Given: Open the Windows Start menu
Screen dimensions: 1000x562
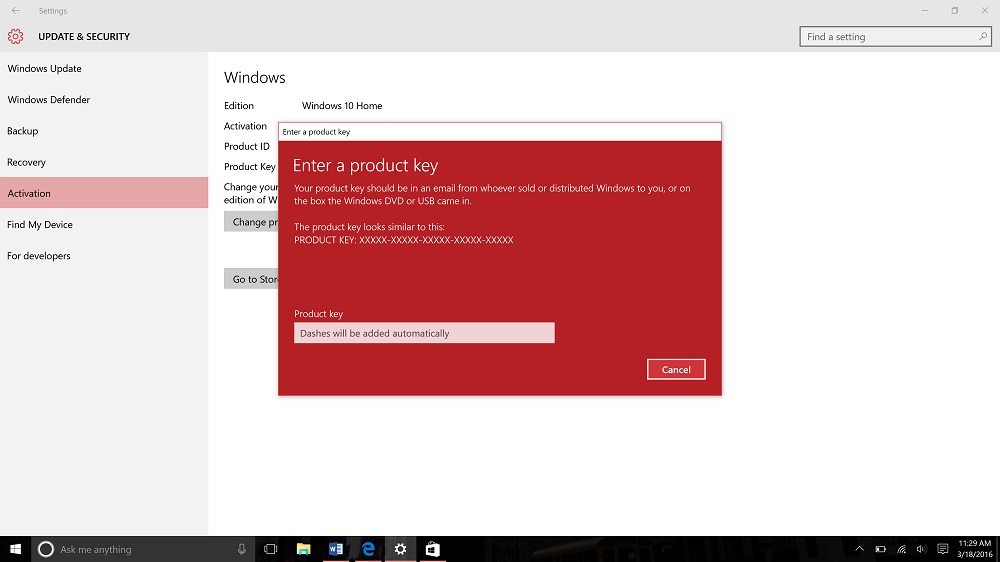Looking at the screenshot, I should [x=15, y=549].
